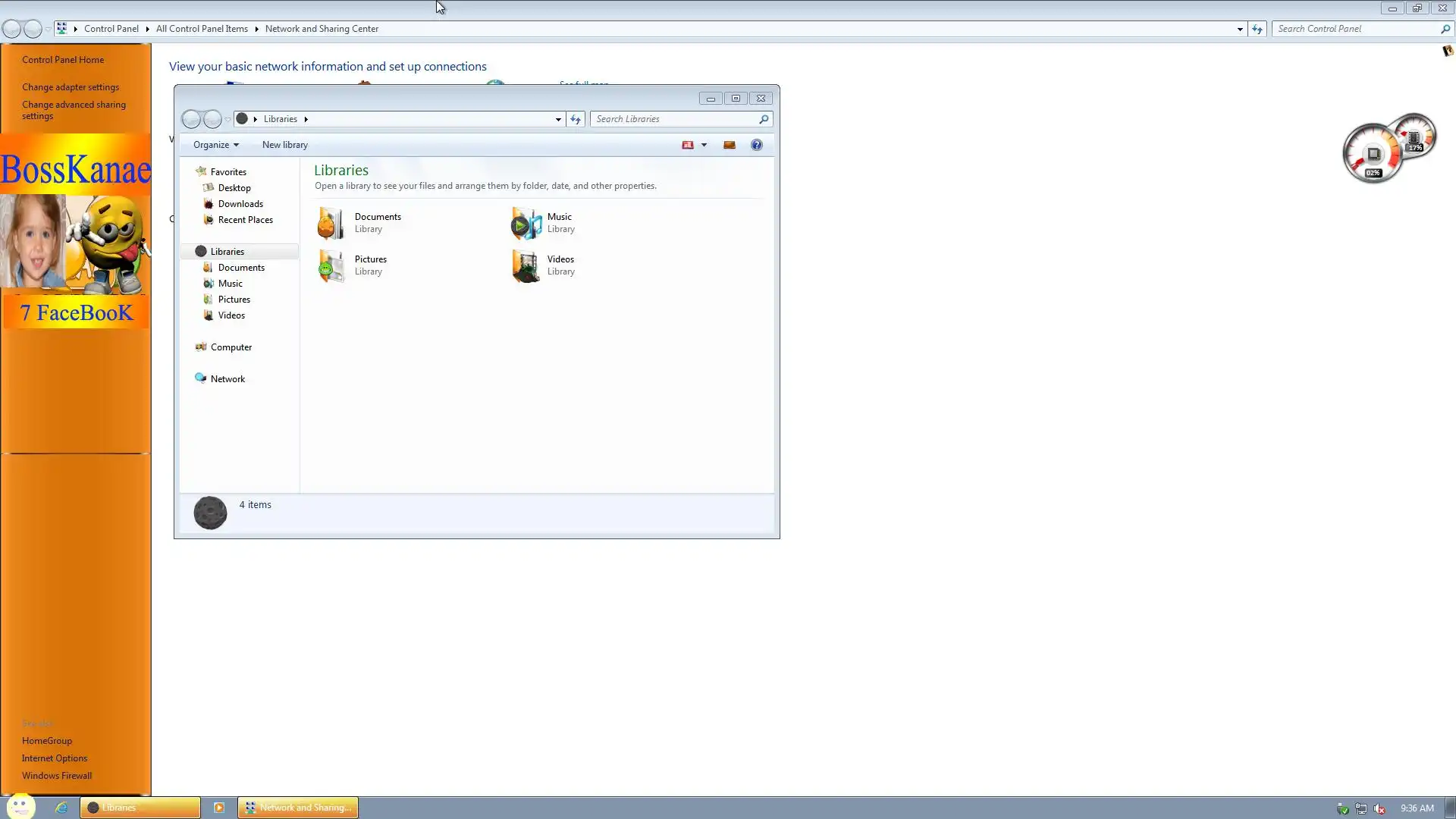Select Computer in navigation pane
This screenshot has width=1456, height=819.
point(231,347)
